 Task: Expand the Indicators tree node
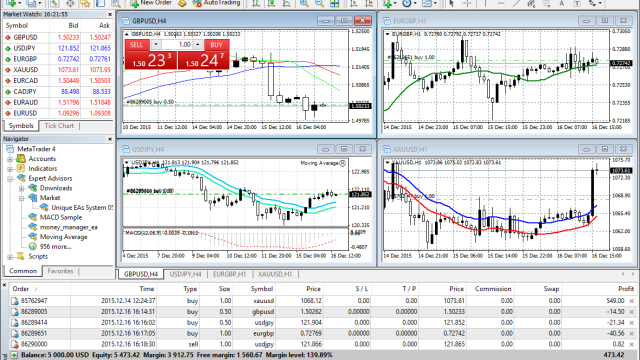coord(10,169)
